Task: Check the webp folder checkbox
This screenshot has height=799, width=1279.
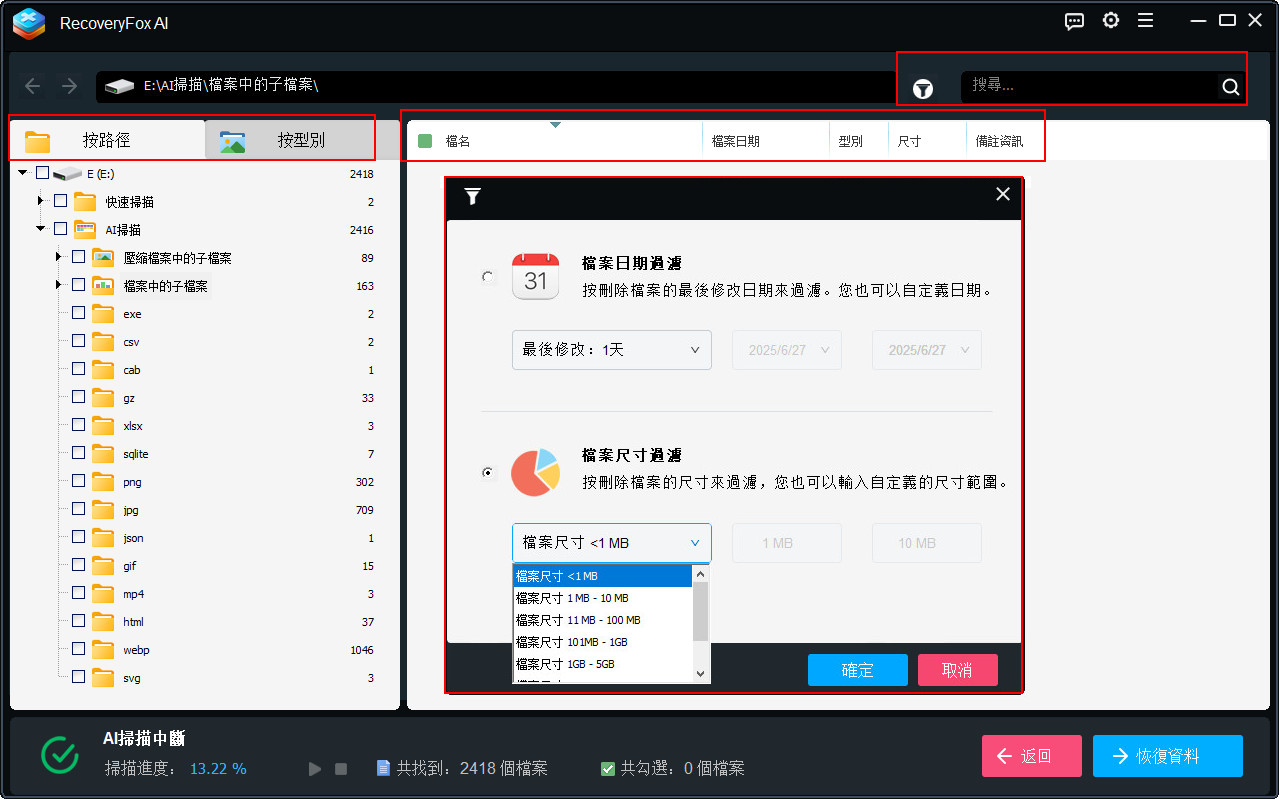Action: click(x=78, y=649)
